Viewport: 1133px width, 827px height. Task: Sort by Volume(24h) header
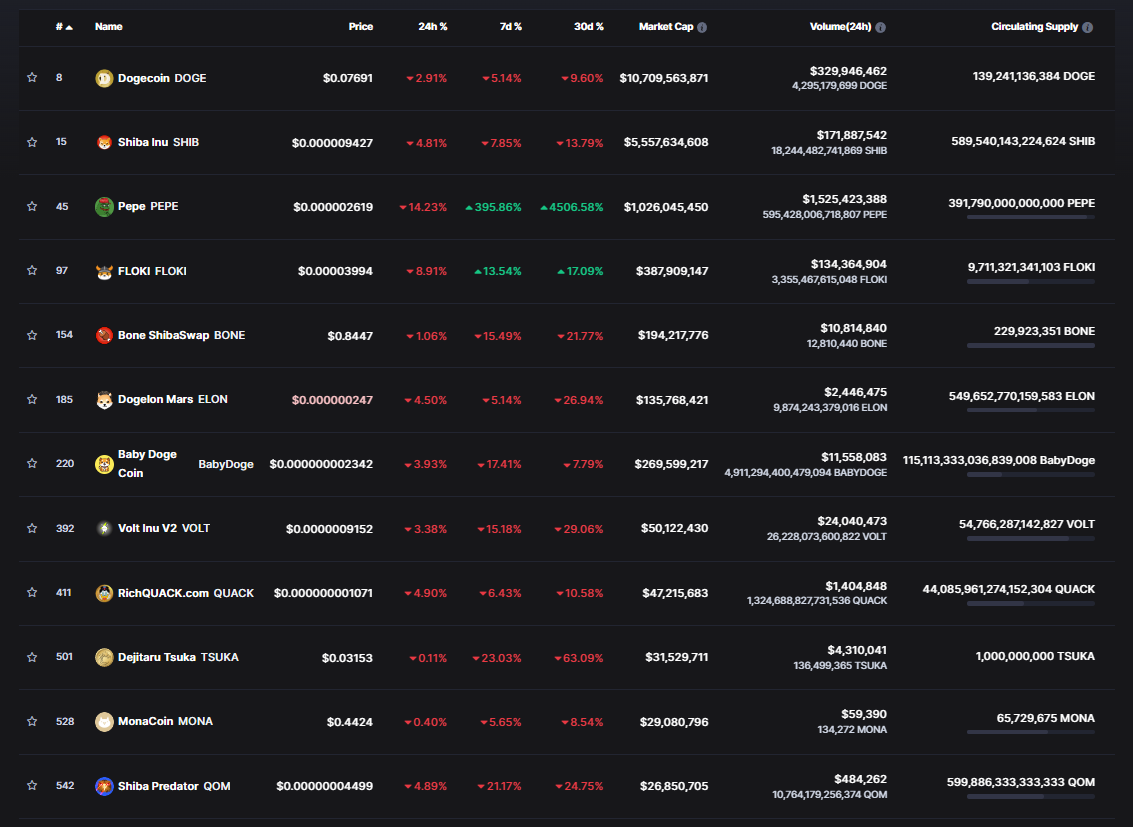(840, 27)
